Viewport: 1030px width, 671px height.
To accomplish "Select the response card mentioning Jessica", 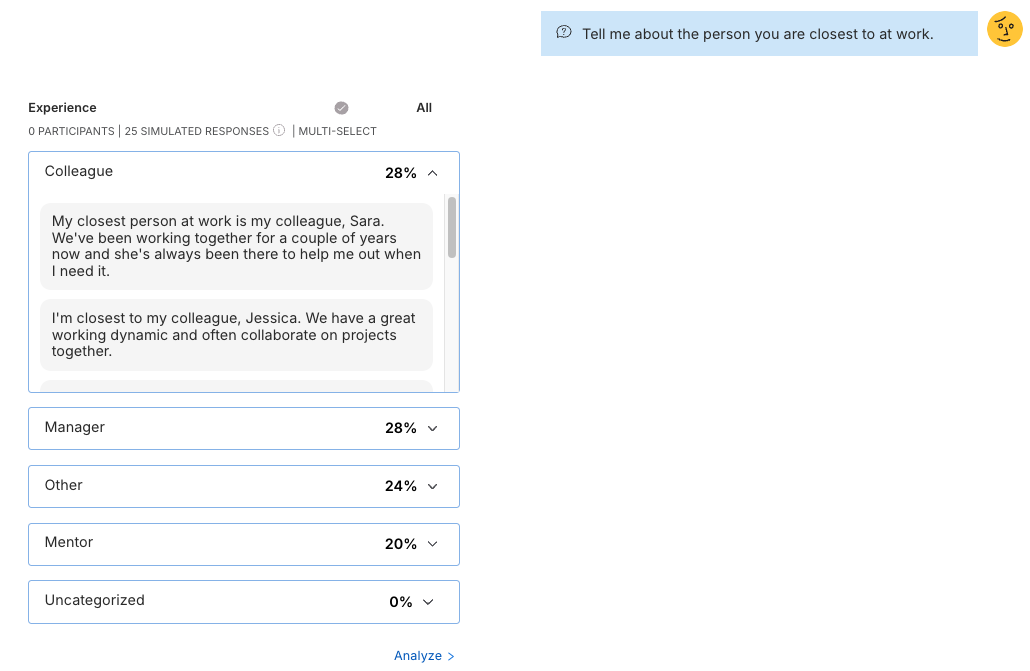I will tap(236, 334).
